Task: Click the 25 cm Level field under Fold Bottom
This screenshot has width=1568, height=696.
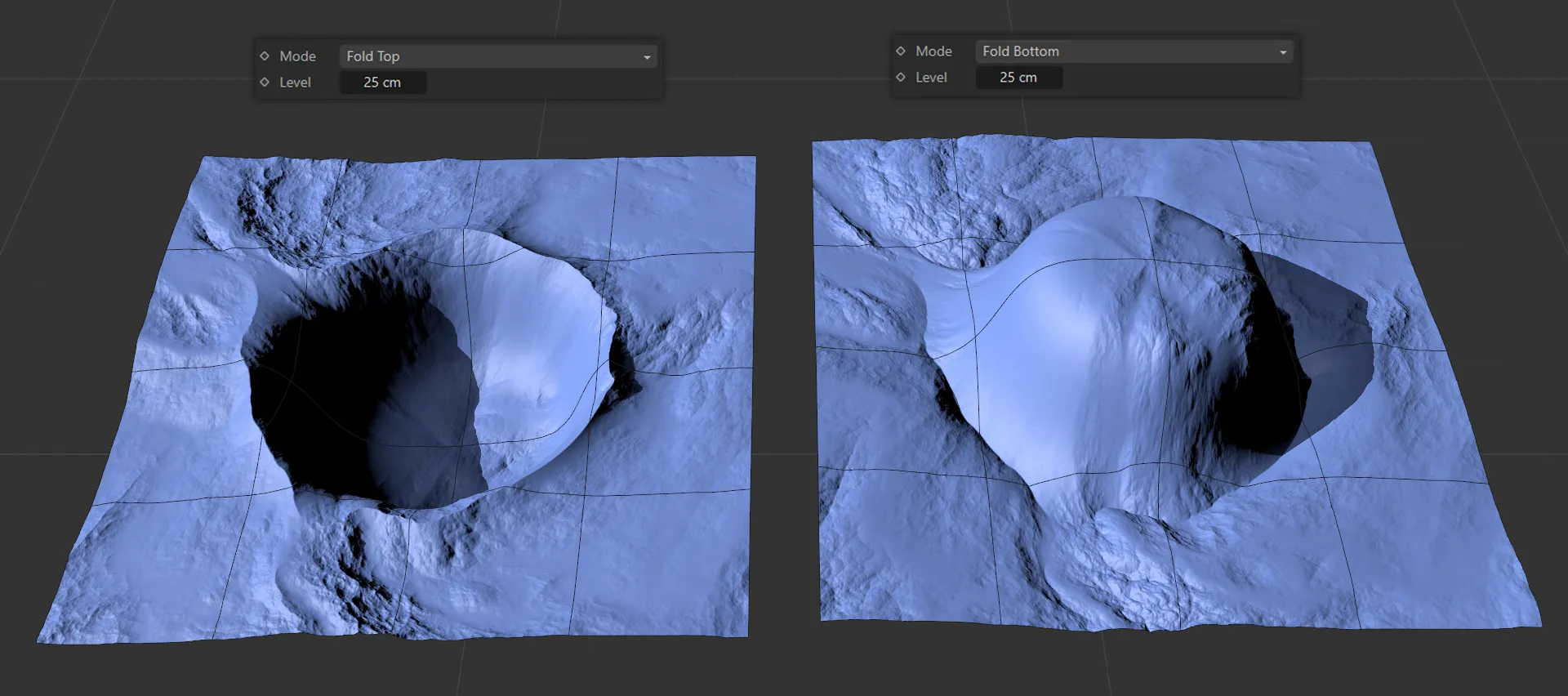Action: tap(1018, 78)
